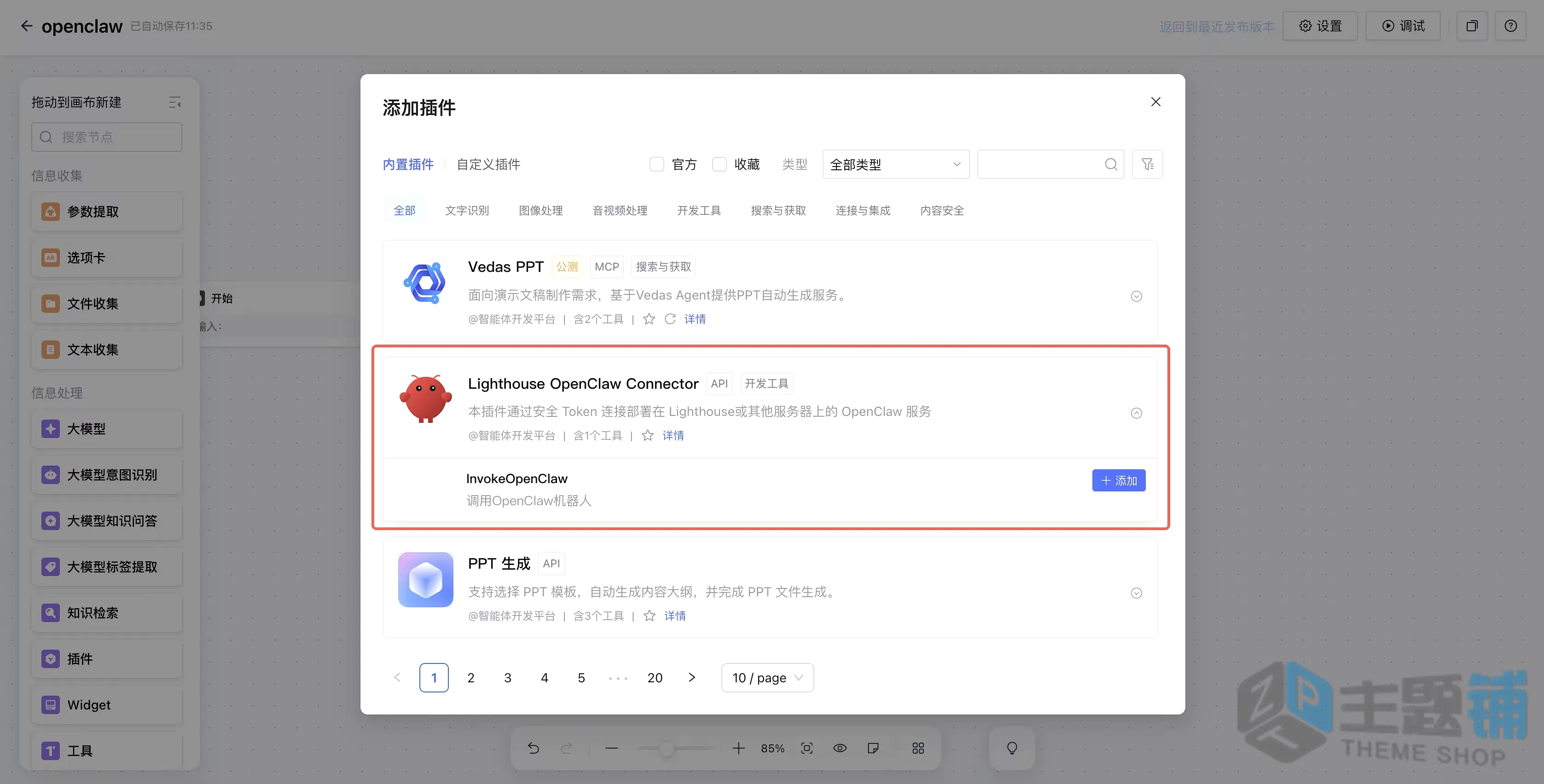
Task: Zoom in canvas with plus icon
Action: click(x=738, y=748)
